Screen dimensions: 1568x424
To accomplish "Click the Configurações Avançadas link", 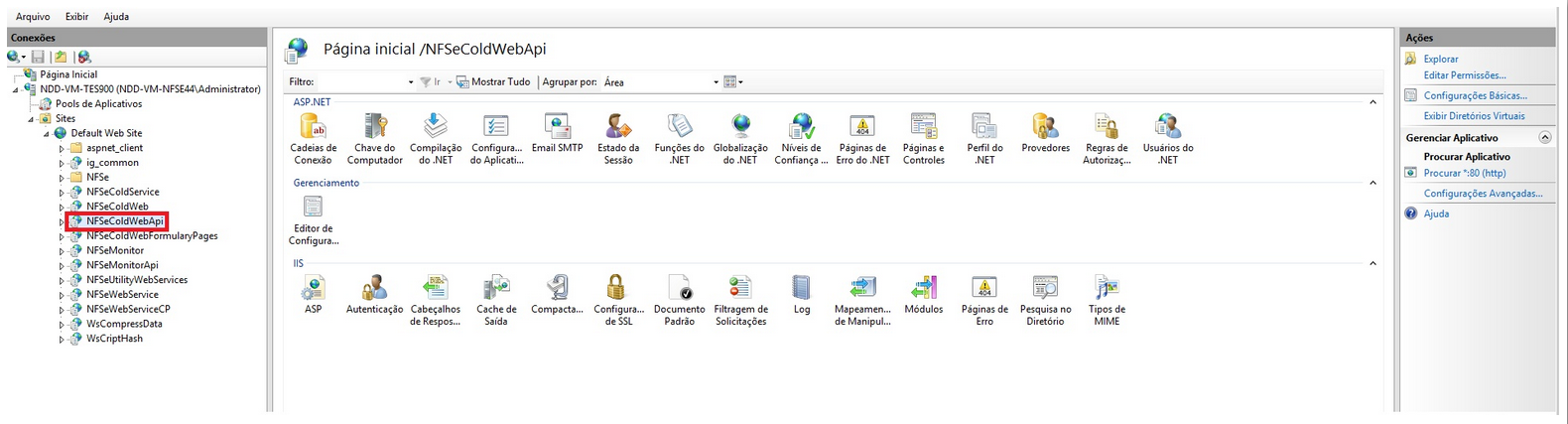I will (x=1483, y=194).
